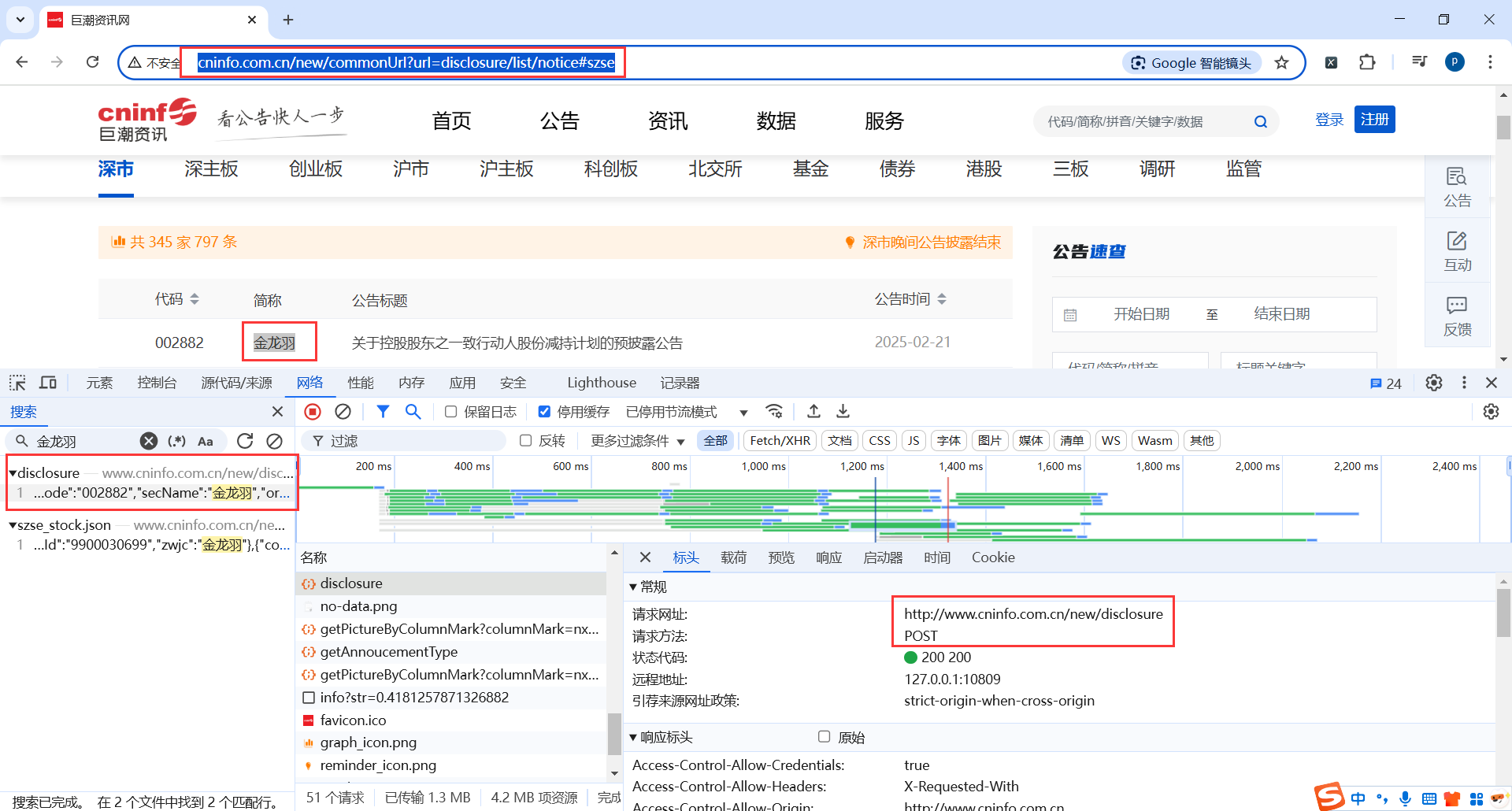The height and width of the screenshot is (811, 1512).
Task: Clear the network log
Action: tap(343, 412)
